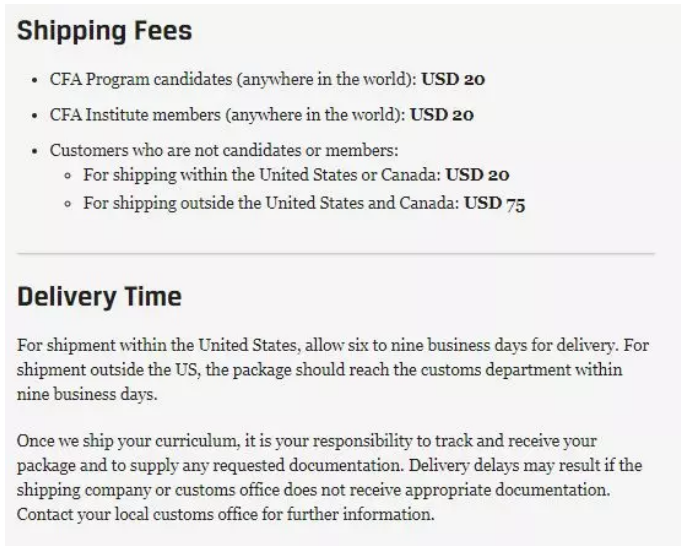This screenshot has height=546, width=681.
Task: Select USD 20 price for United States or Canada shipping
Action: click(x=477, y=175)
